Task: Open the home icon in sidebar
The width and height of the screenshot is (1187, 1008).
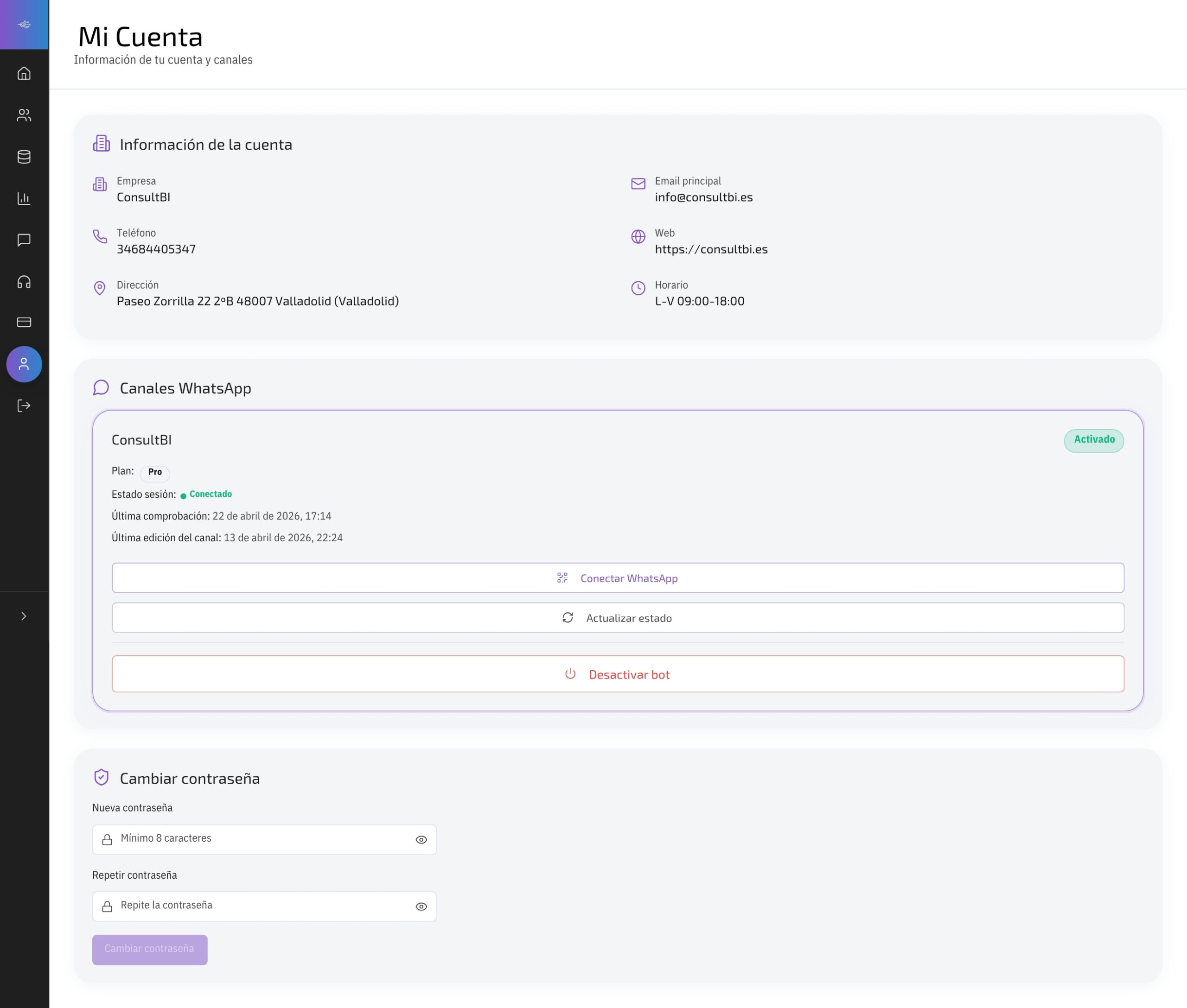Action: click(24, 73)
